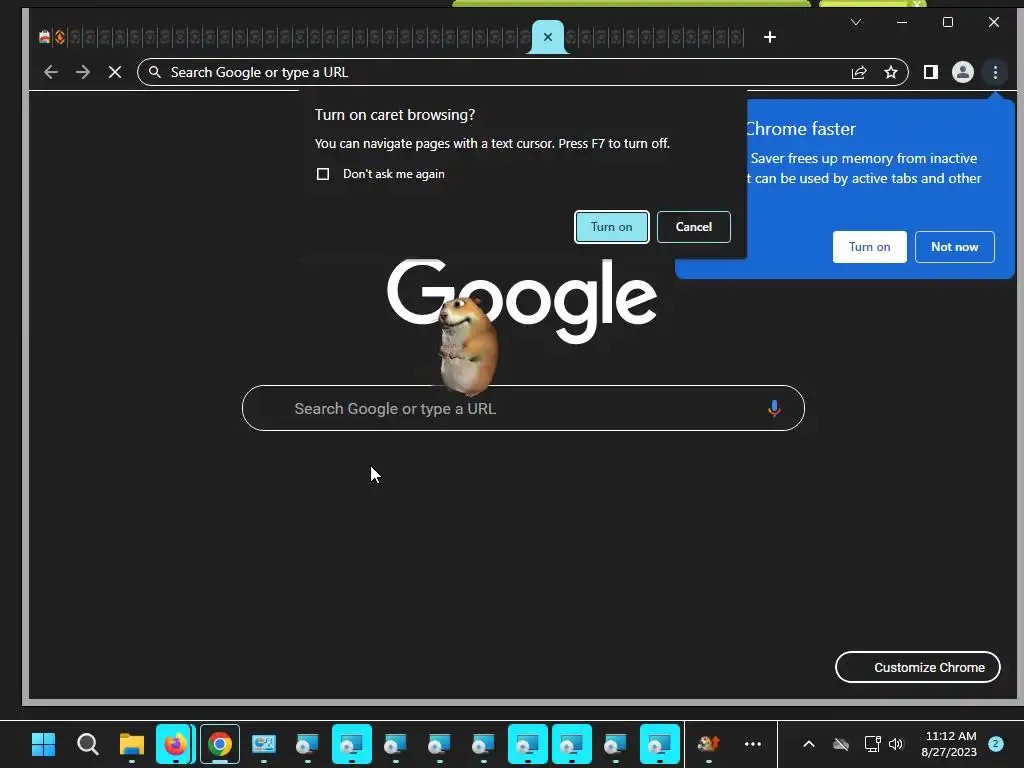Click the magnifier icon in the address bar

point(155,72)
